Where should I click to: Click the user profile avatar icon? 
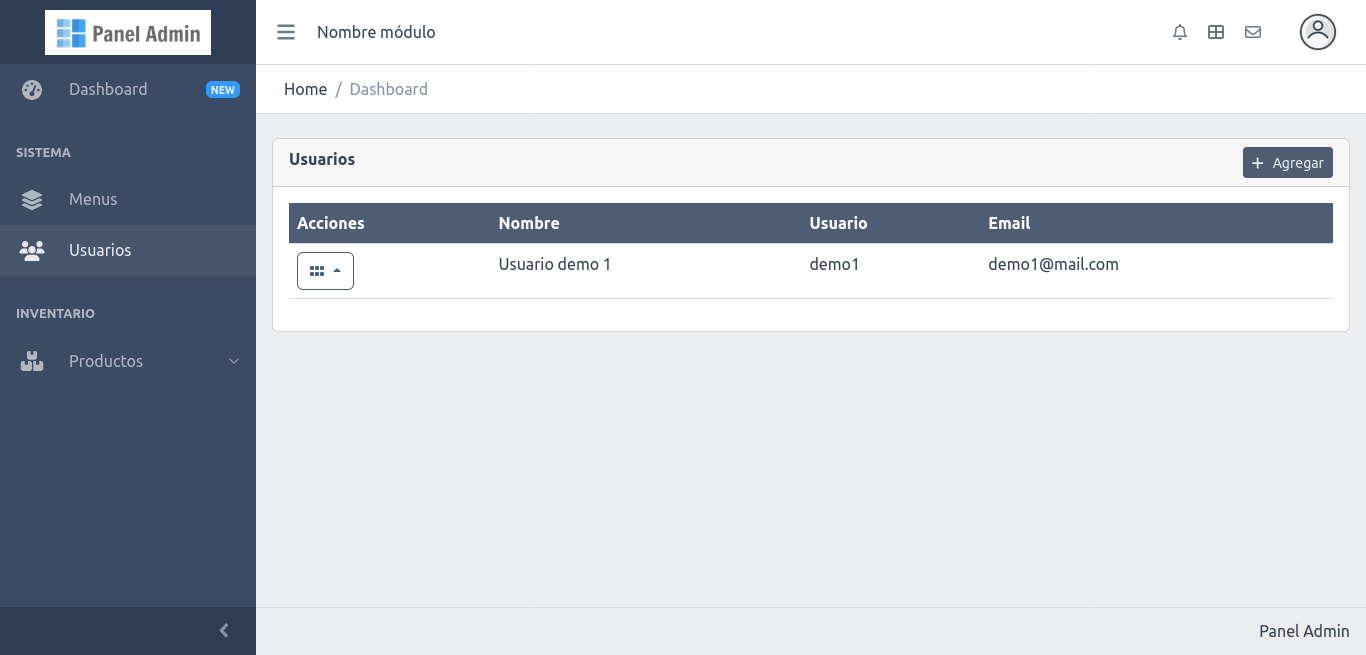[1317, 31]
